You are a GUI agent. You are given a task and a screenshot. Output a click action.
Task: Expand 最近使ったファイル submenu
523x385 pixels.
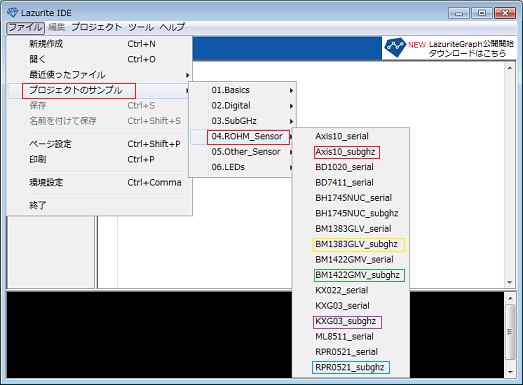click(x=99, y=75)
